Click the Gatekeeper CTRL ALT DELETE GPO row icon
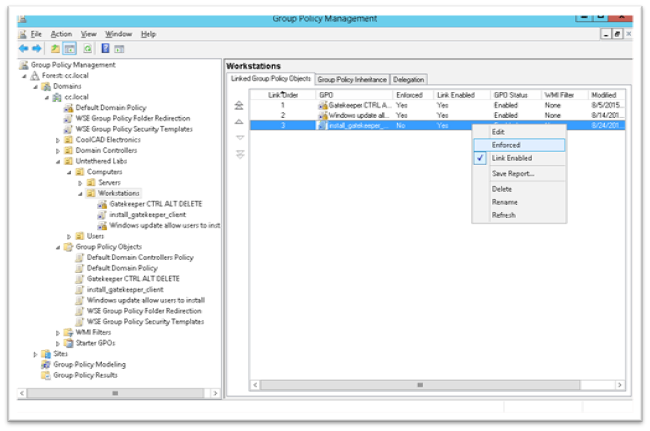This screenshot has height=431, width=650. (323, 105)
